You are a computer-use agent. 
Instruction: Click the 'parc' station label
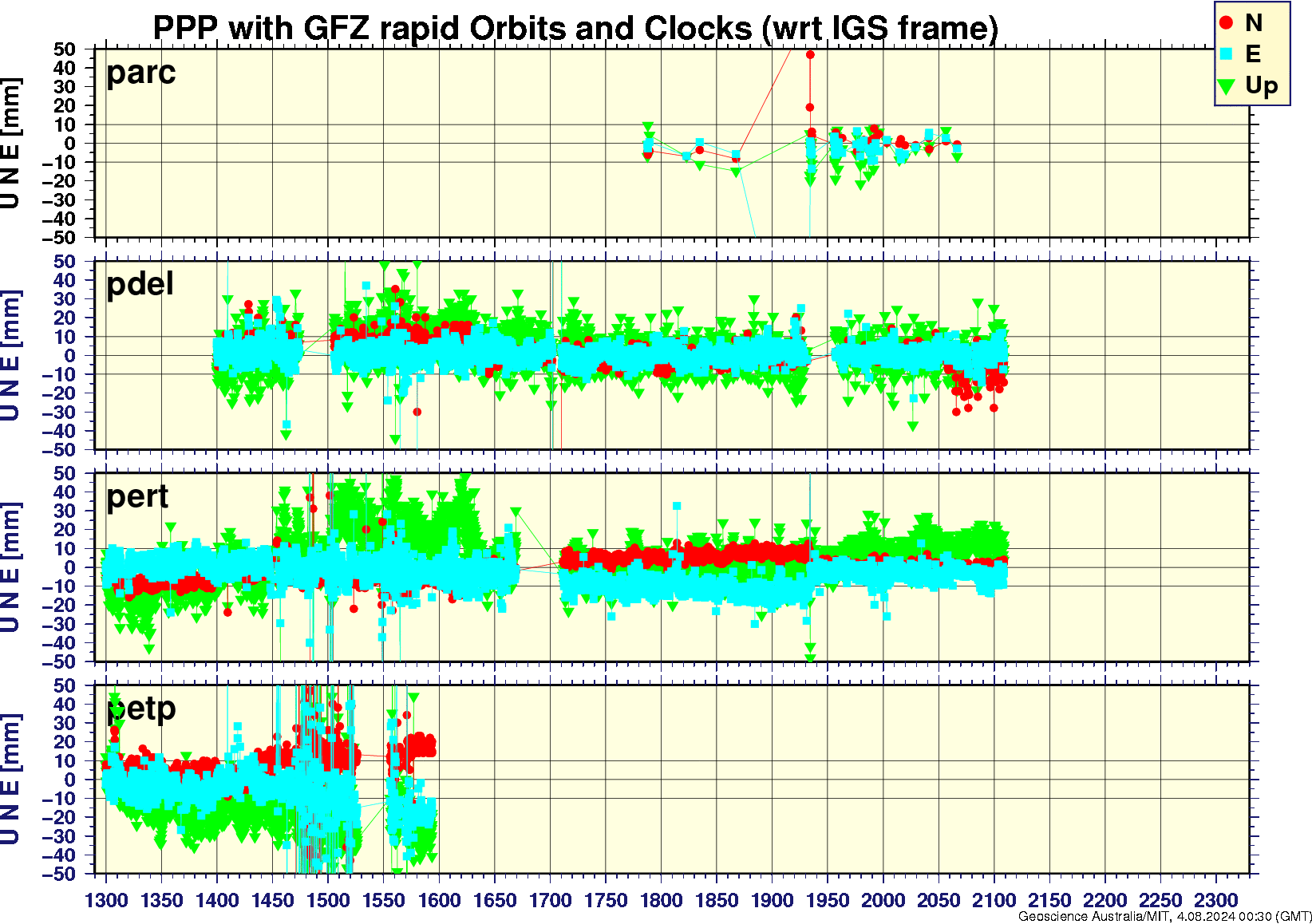(141, 73)
